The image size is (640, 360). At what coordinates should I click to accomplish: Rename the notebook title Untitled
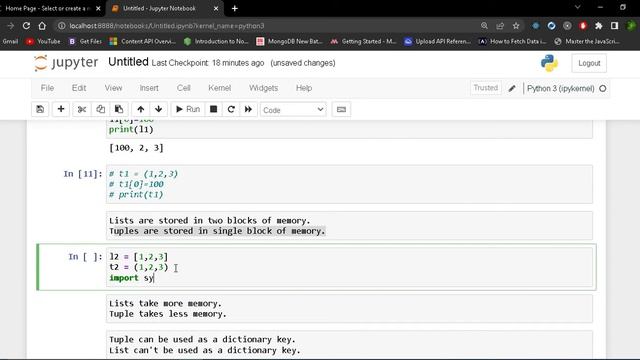pos(128,62)
